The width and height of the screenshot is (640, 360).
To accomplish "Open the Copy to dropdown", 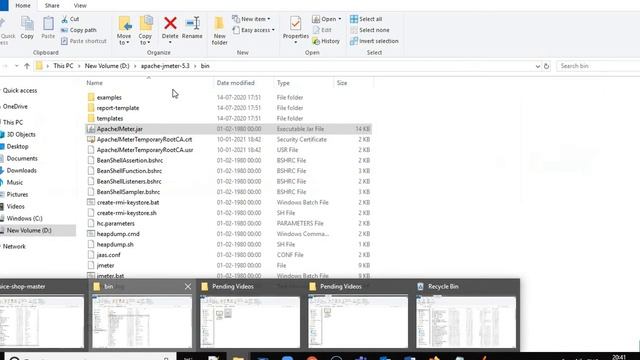I will [x=145, y=31].
